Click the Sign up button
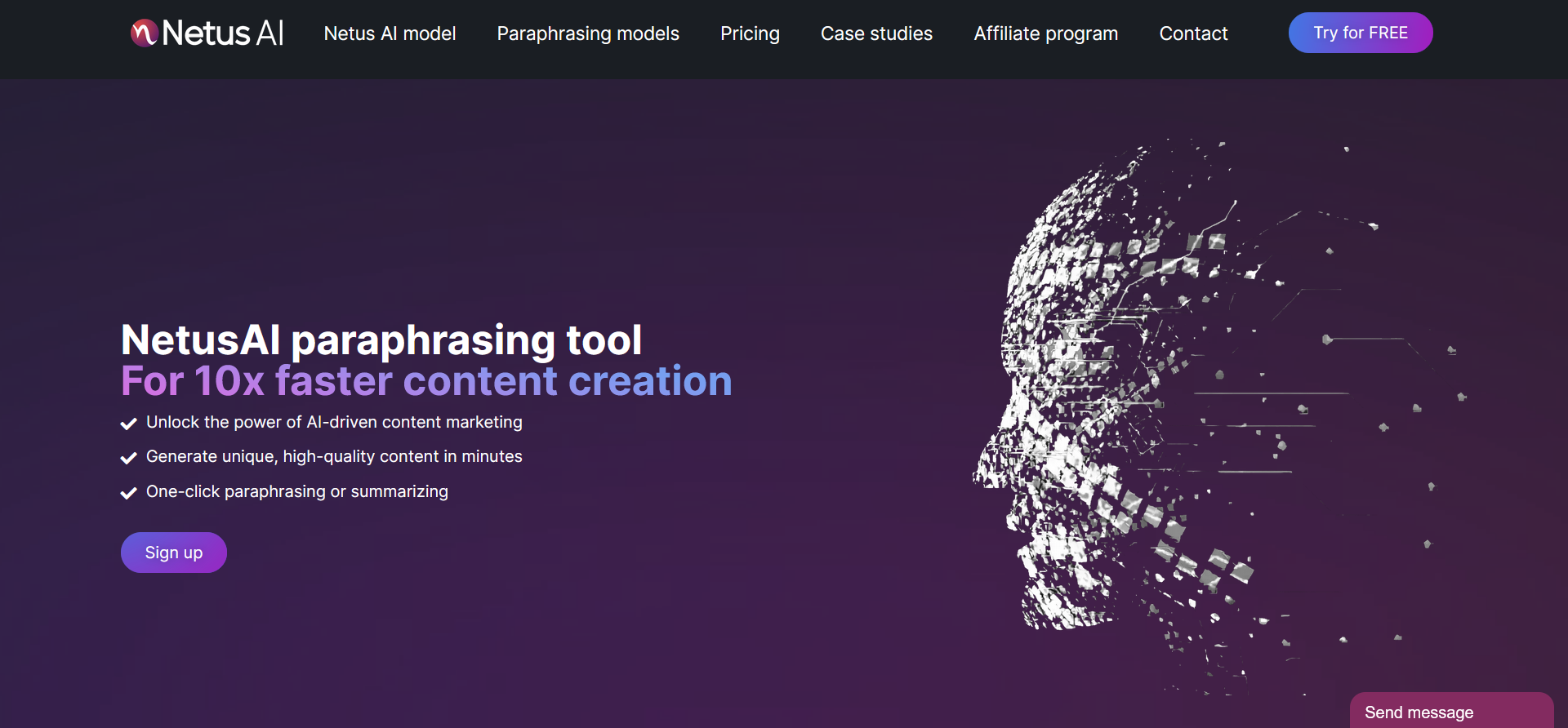 tap(174, 553)
